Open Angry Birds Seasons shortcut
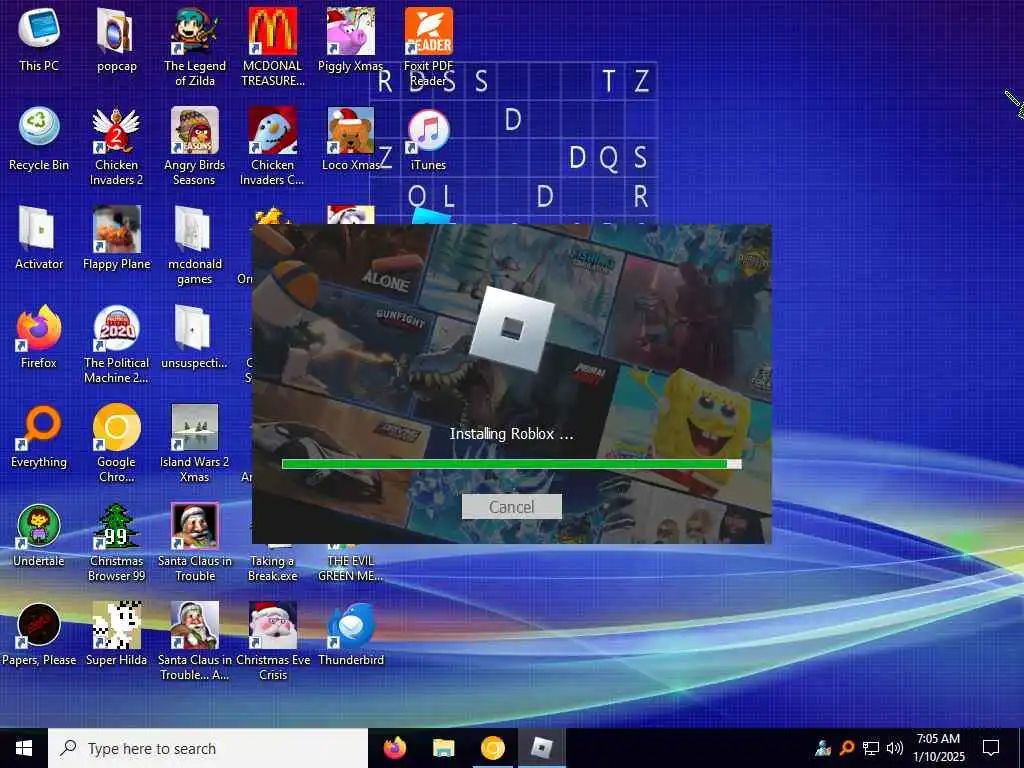1024x768 pixels. coord(195,146)
